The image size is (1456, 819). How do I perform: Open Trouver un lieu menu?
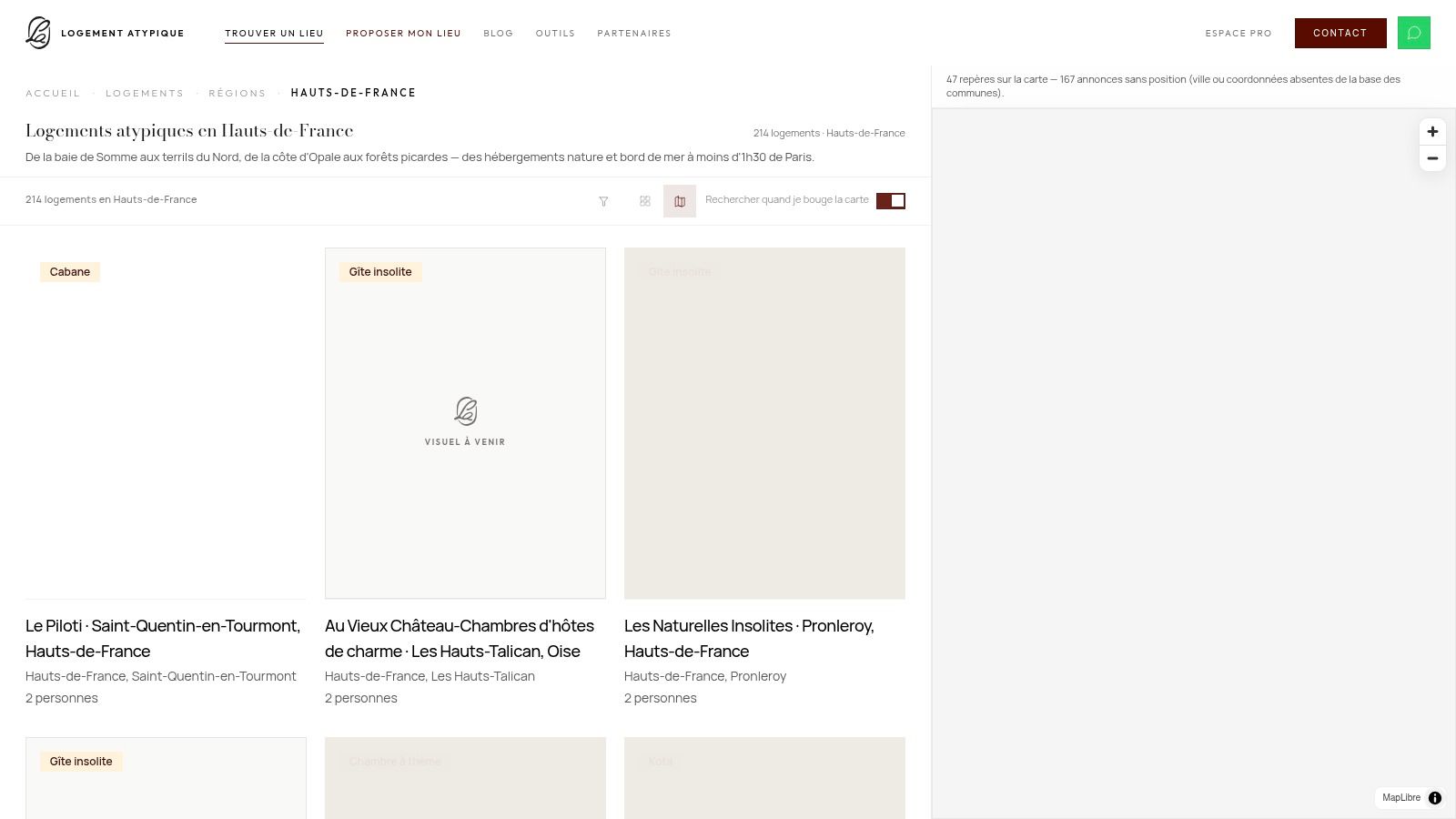[275, 34]
